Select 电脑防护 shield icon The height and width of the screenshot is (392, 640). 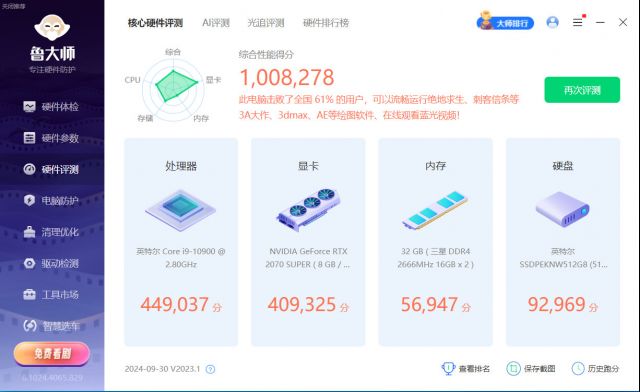pos(29,200)
